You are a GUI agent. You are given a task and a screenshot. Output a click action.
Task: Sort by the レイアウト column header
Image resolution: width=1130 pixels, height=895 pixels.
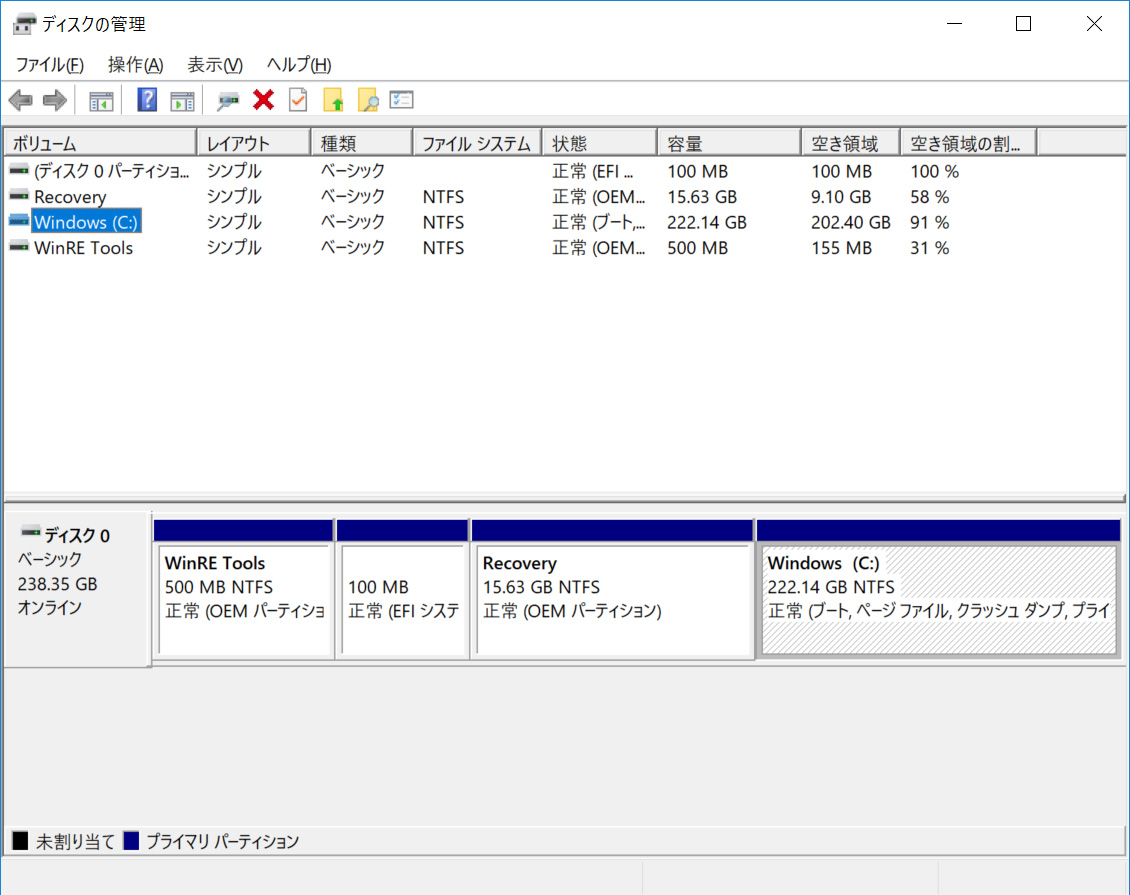pyautogui.click(x=254, y=143)
